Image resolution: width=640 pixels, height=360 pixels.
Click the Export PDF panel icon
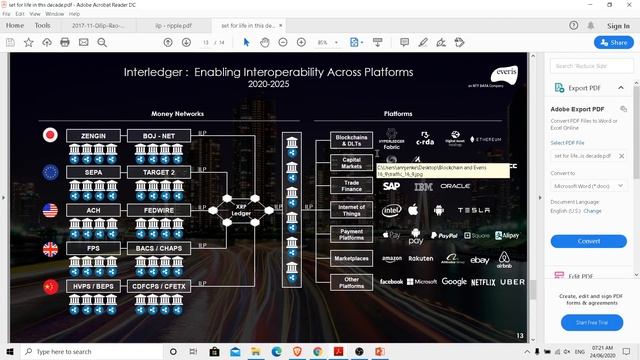(x=559, y=88)
